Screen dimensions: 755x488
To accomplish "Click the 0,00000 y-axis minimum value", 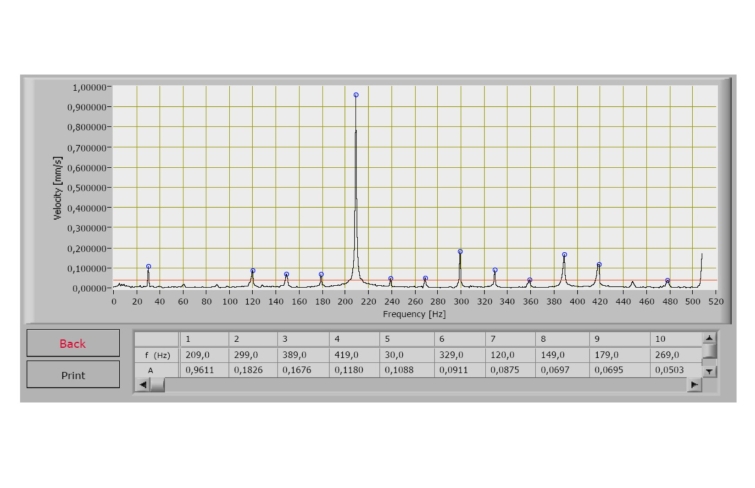I will [x=89, y=288].
